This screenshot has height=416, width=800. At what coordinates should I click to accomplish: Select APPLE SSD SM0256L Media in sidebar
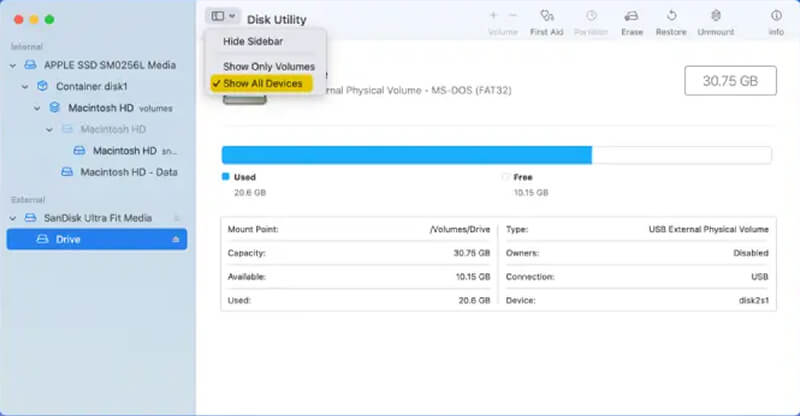point(97,65)
